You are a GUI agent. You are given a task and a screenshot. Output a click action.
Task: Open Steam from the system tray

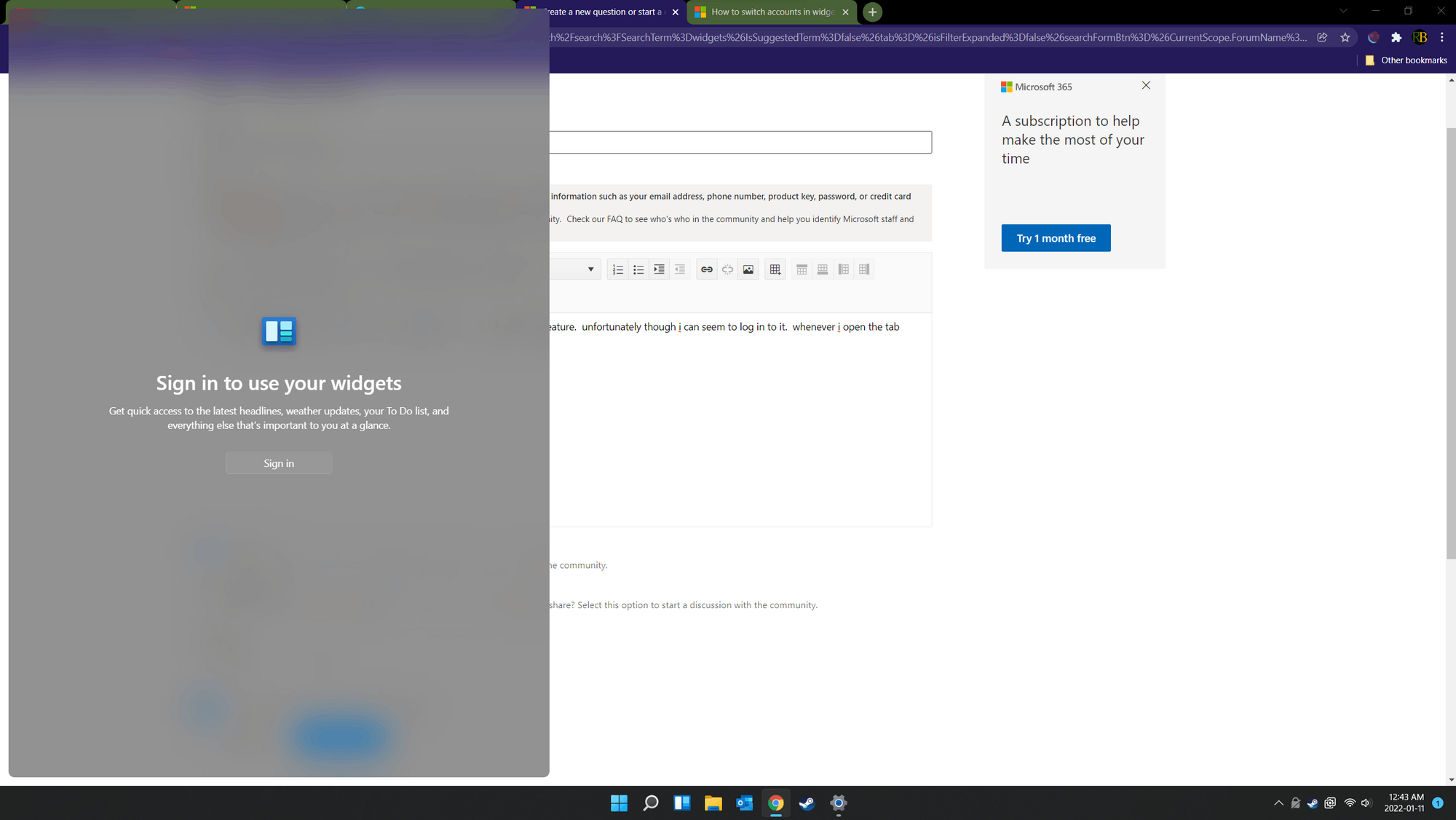(x=1313, y=803)
